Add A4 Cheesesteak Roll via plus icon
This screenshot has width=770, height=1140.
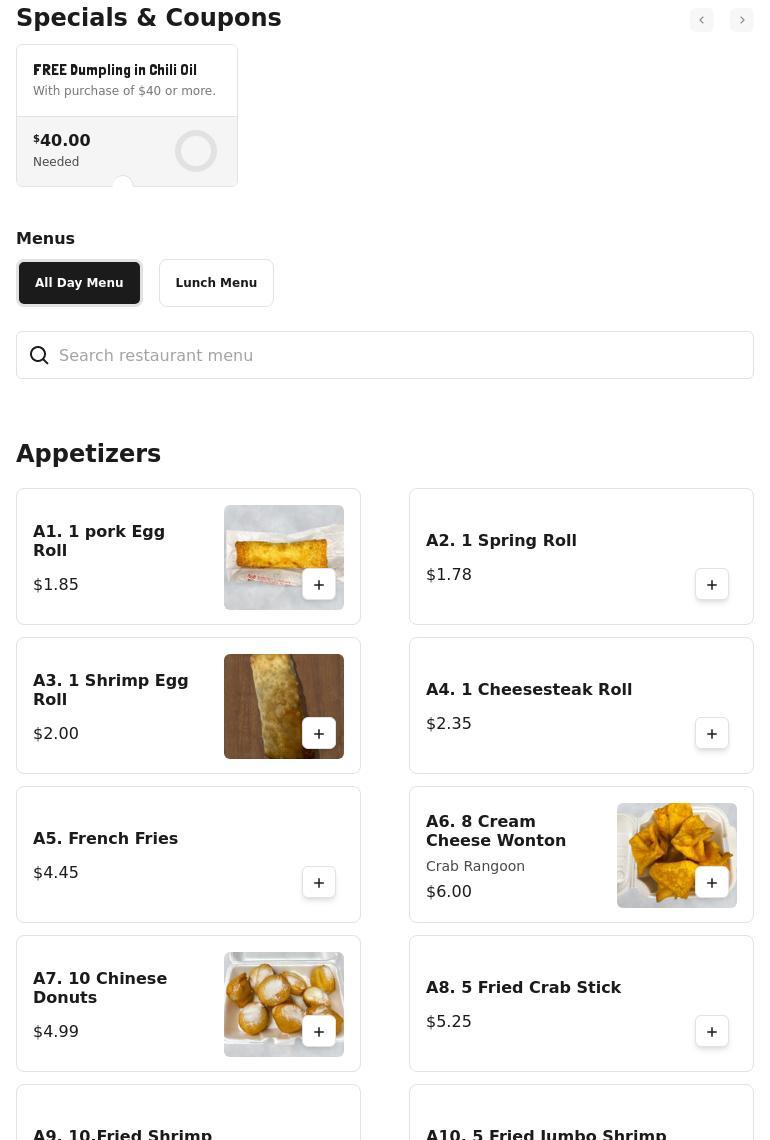coord(712,734)
